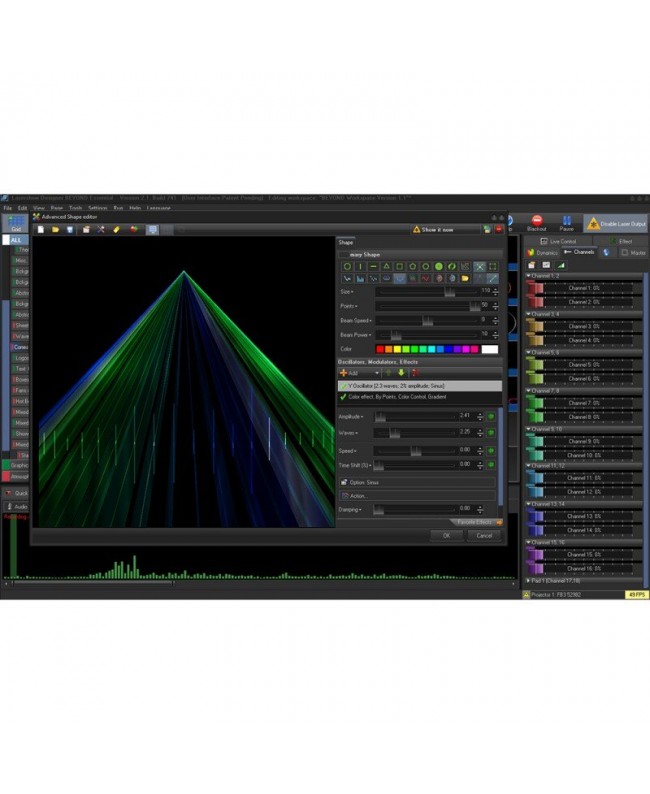
Task: Switch to the Dynamics tab
Action: [542, 252]
